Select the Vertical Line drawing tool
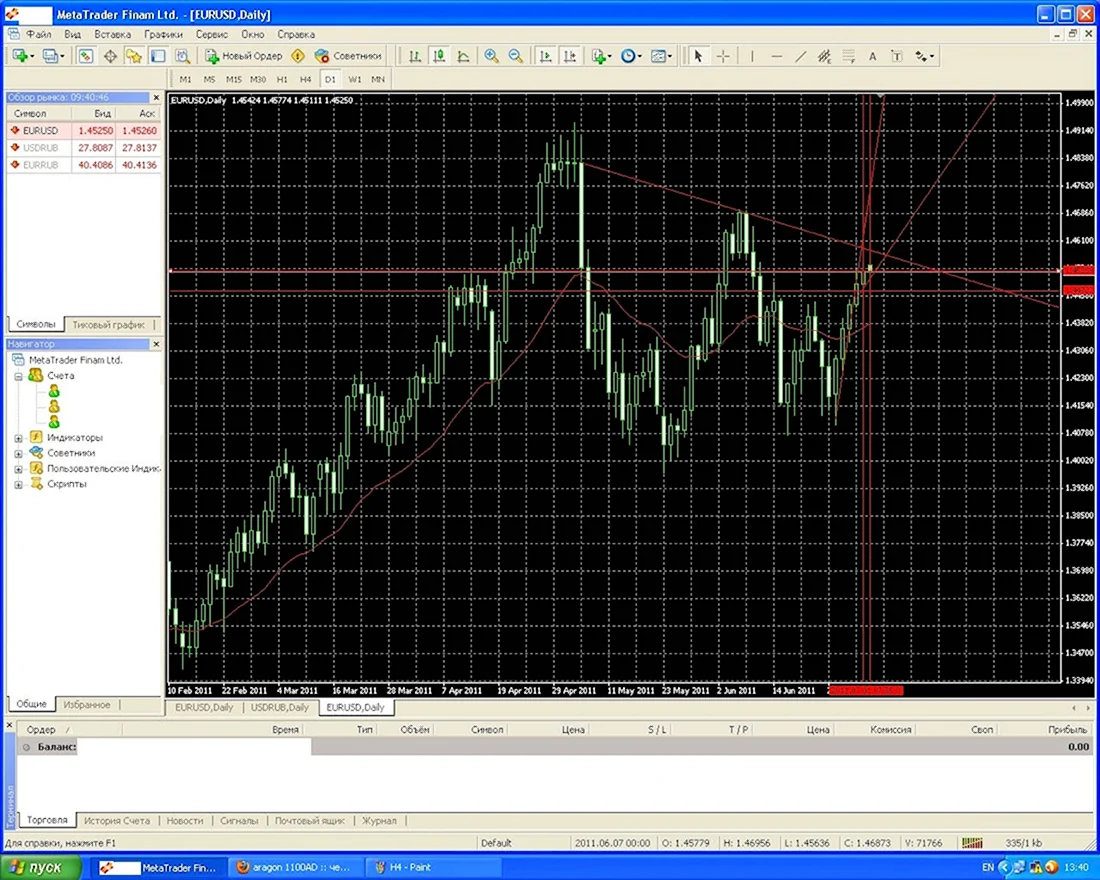The width and height of the screenshot is (1100, 880). click(x=752, y=56)
